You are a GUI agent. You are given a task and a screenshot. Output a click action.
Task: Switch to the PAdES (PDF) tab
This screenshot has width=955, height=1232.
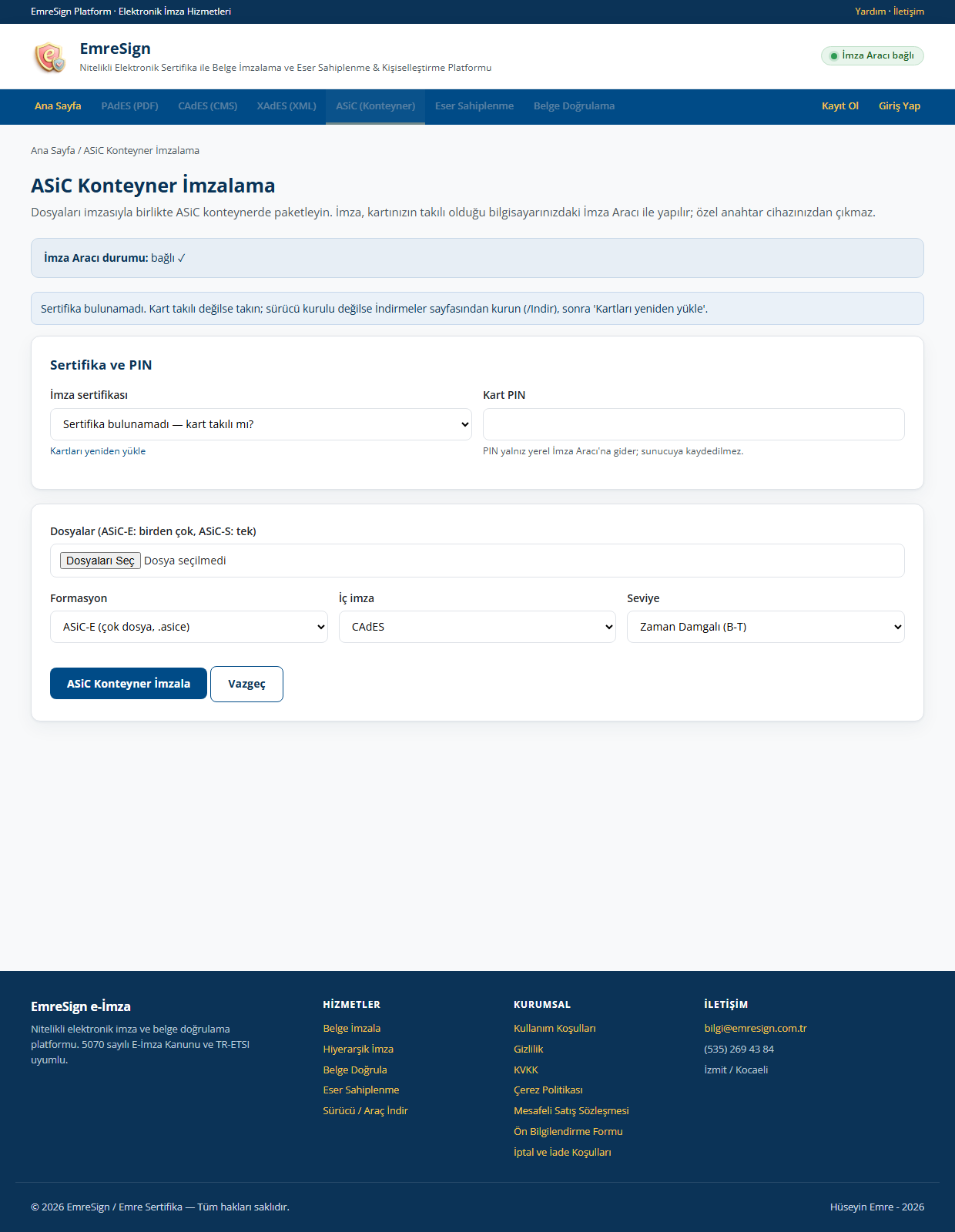129,106
